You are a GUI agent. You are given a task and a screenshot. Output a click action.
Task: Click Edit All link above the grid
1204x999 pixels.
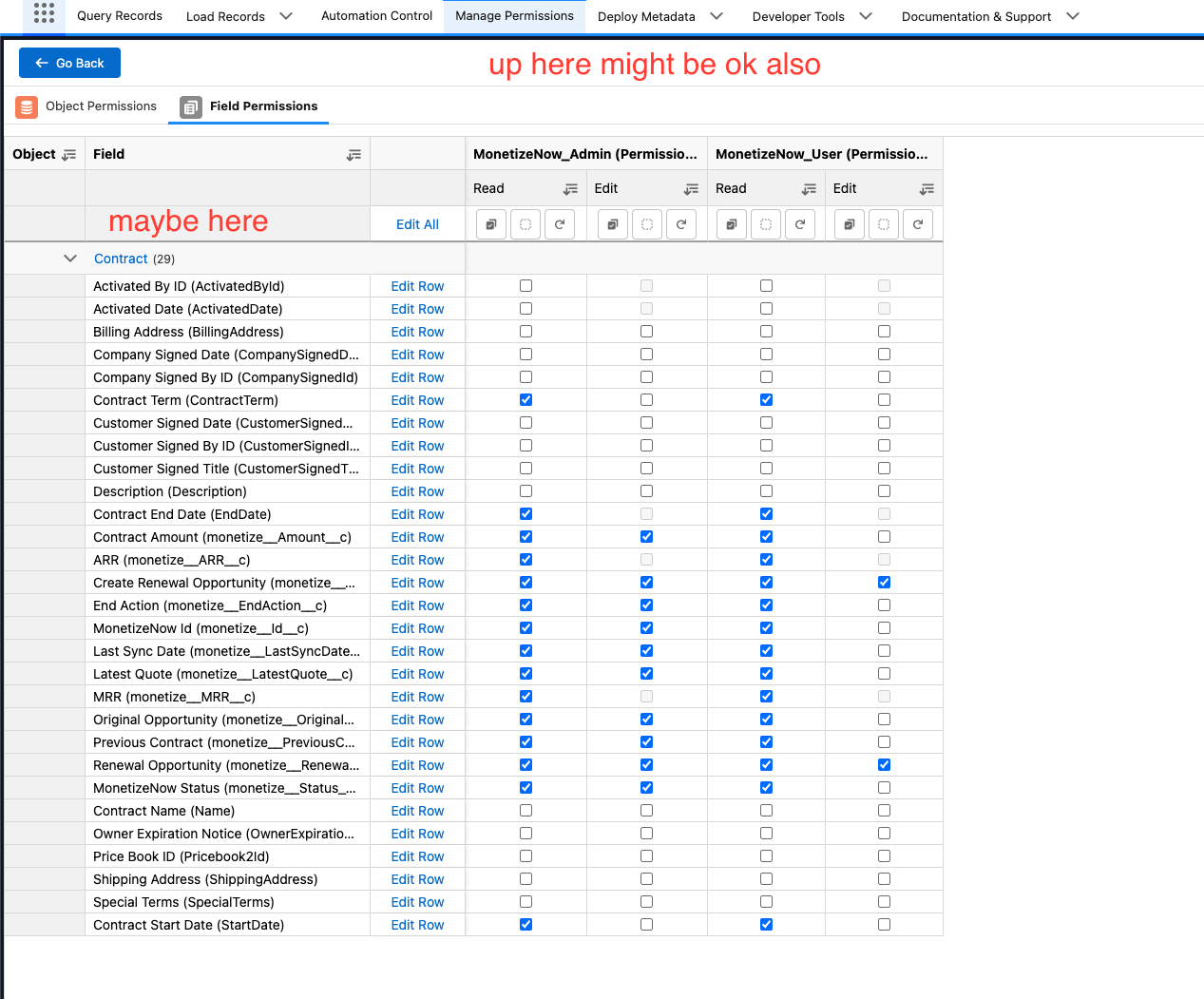(x=417, y=223)
